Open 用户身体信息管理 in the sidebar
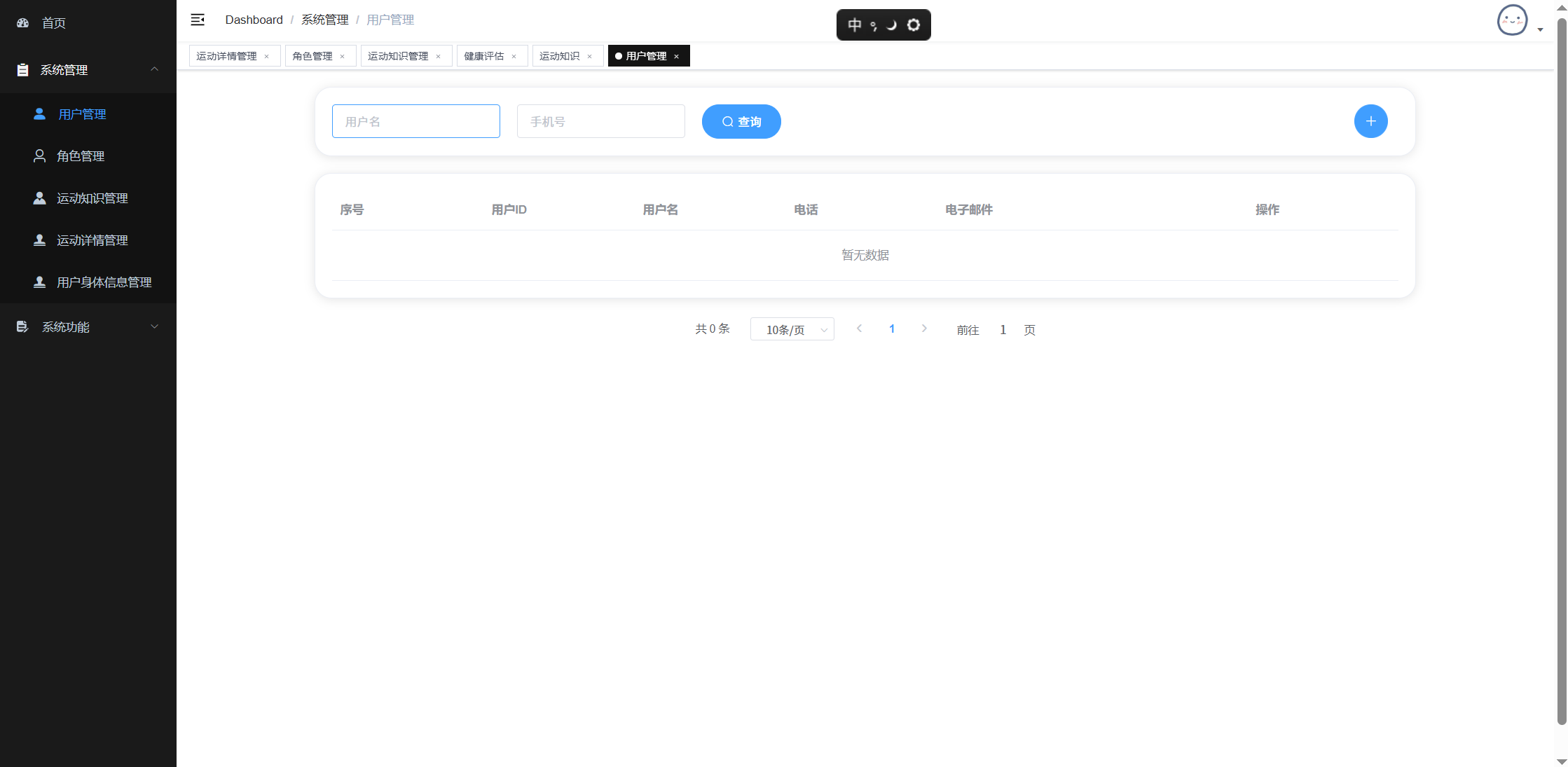Screen dimensions: 1568x767 104,282
